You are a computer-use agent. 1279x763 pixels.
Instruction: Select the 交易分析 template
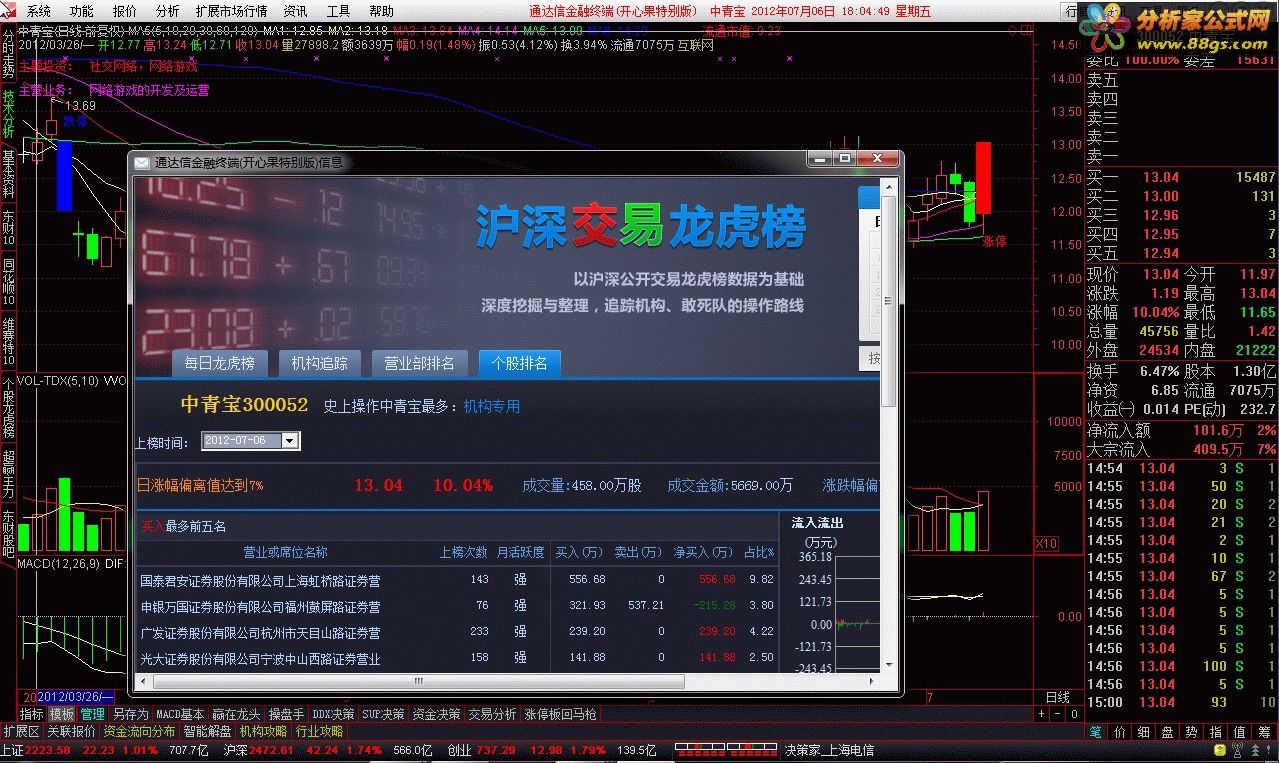(493, 714)
